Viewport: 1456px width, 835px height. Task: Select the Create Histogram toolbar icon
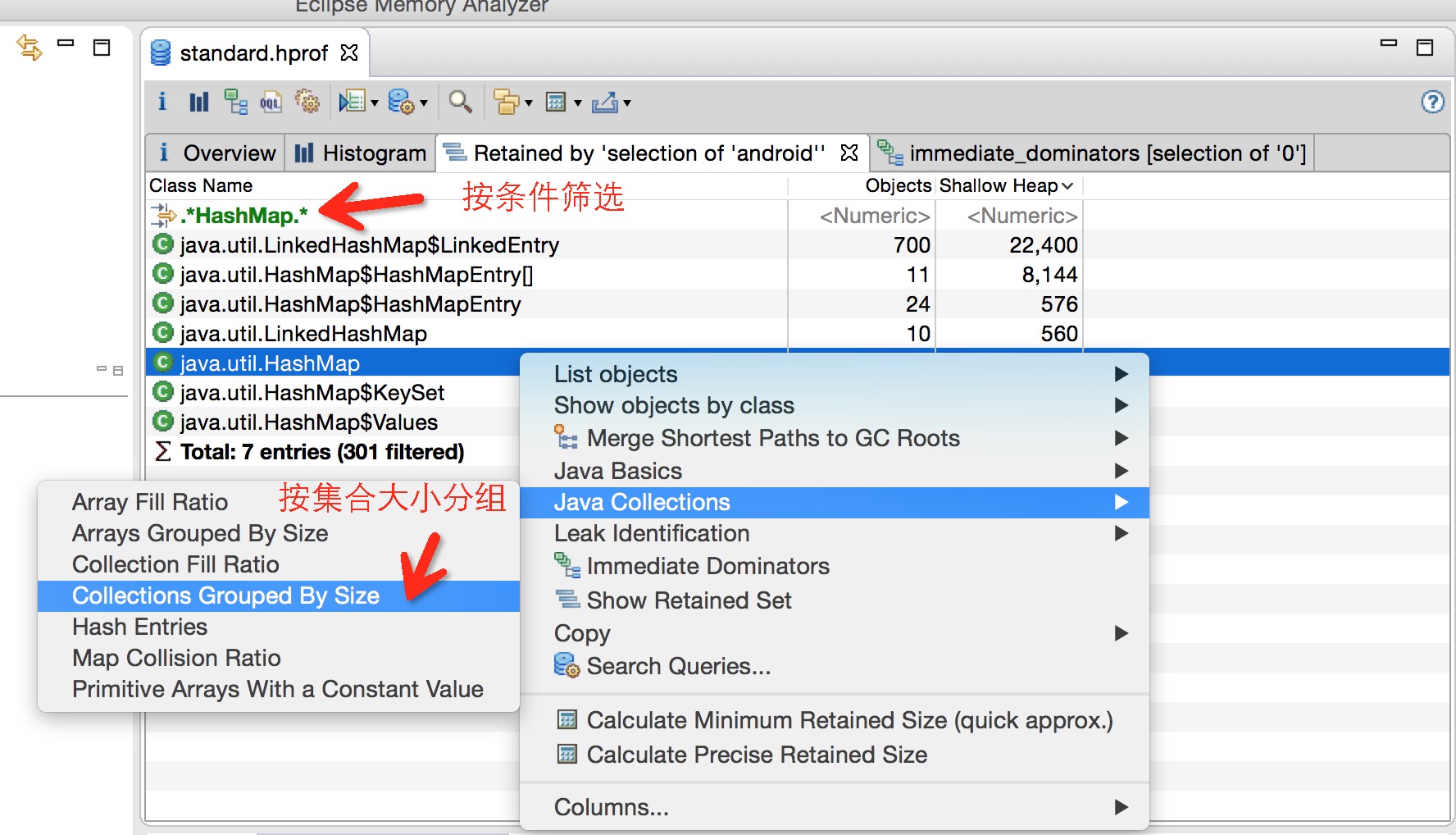[x=198, y=102]
